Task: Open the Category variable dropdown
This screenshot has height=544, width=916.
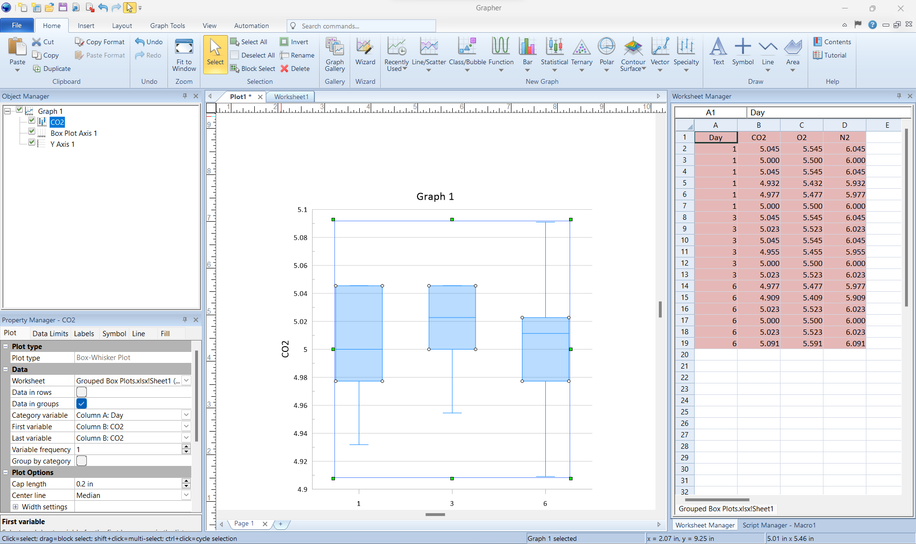Action: click(x=186, y=415)
